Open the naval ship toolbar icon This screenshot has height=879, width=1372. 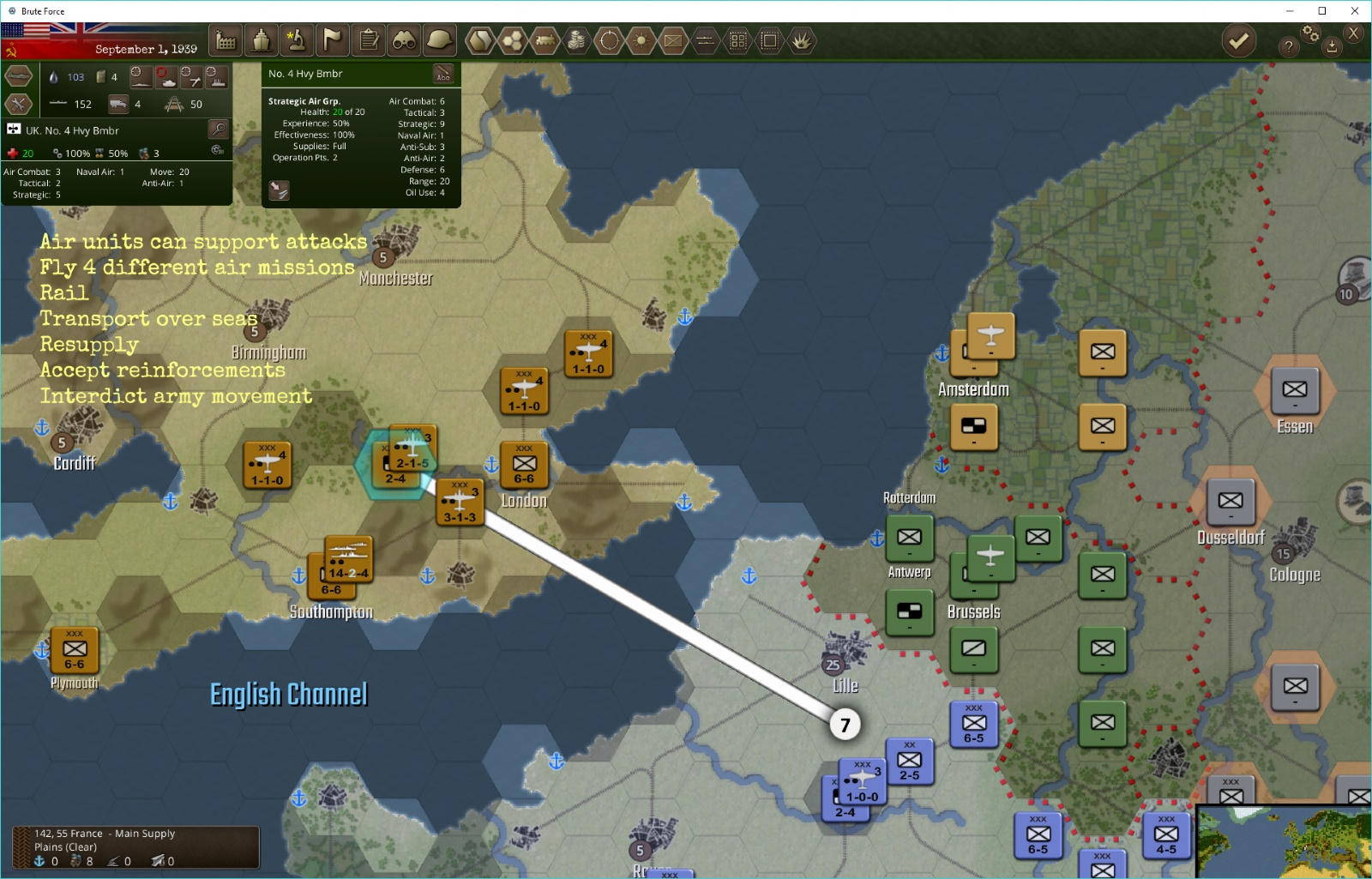pyautogui.click(x=261, y=40)
